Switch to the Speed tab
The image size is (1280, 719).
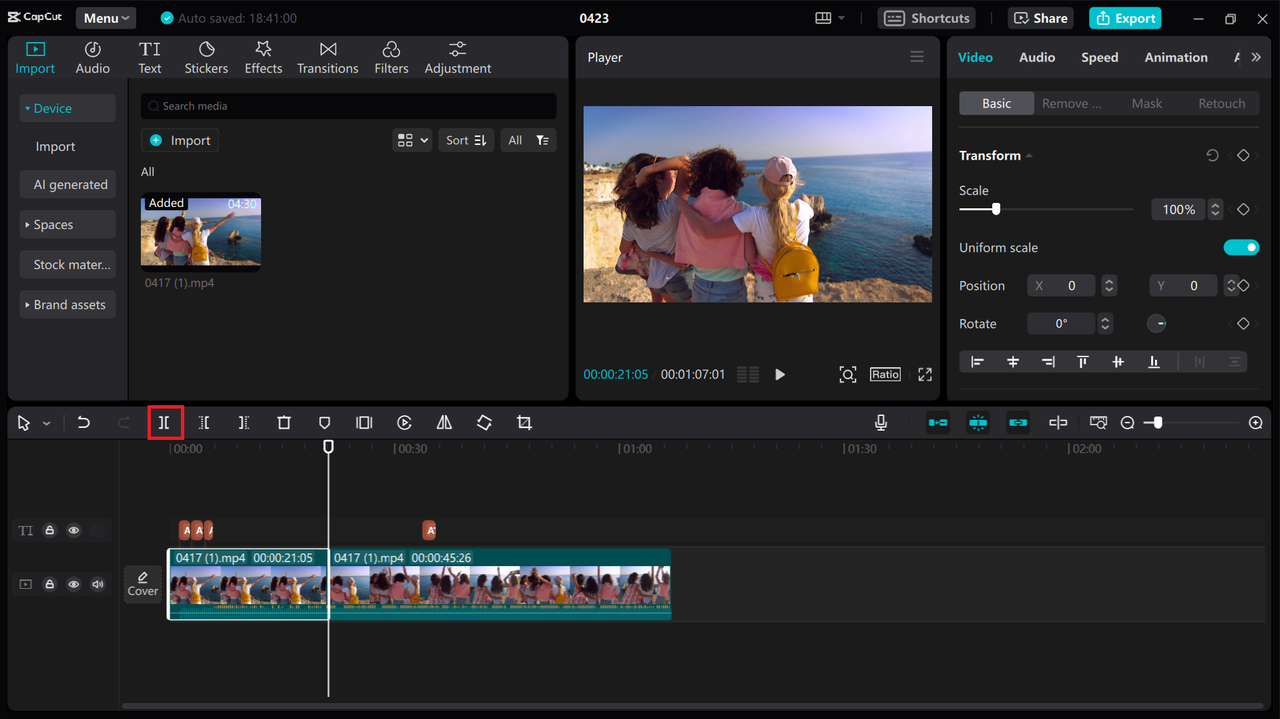click(x=1100, y=57)
